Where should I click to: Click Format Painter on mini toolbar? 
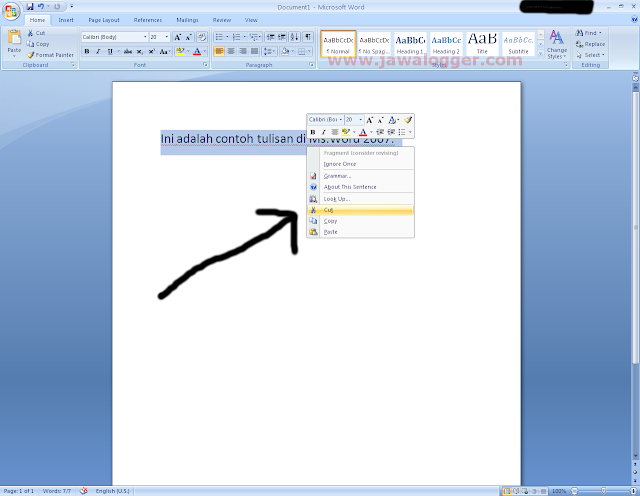point(408,120)
